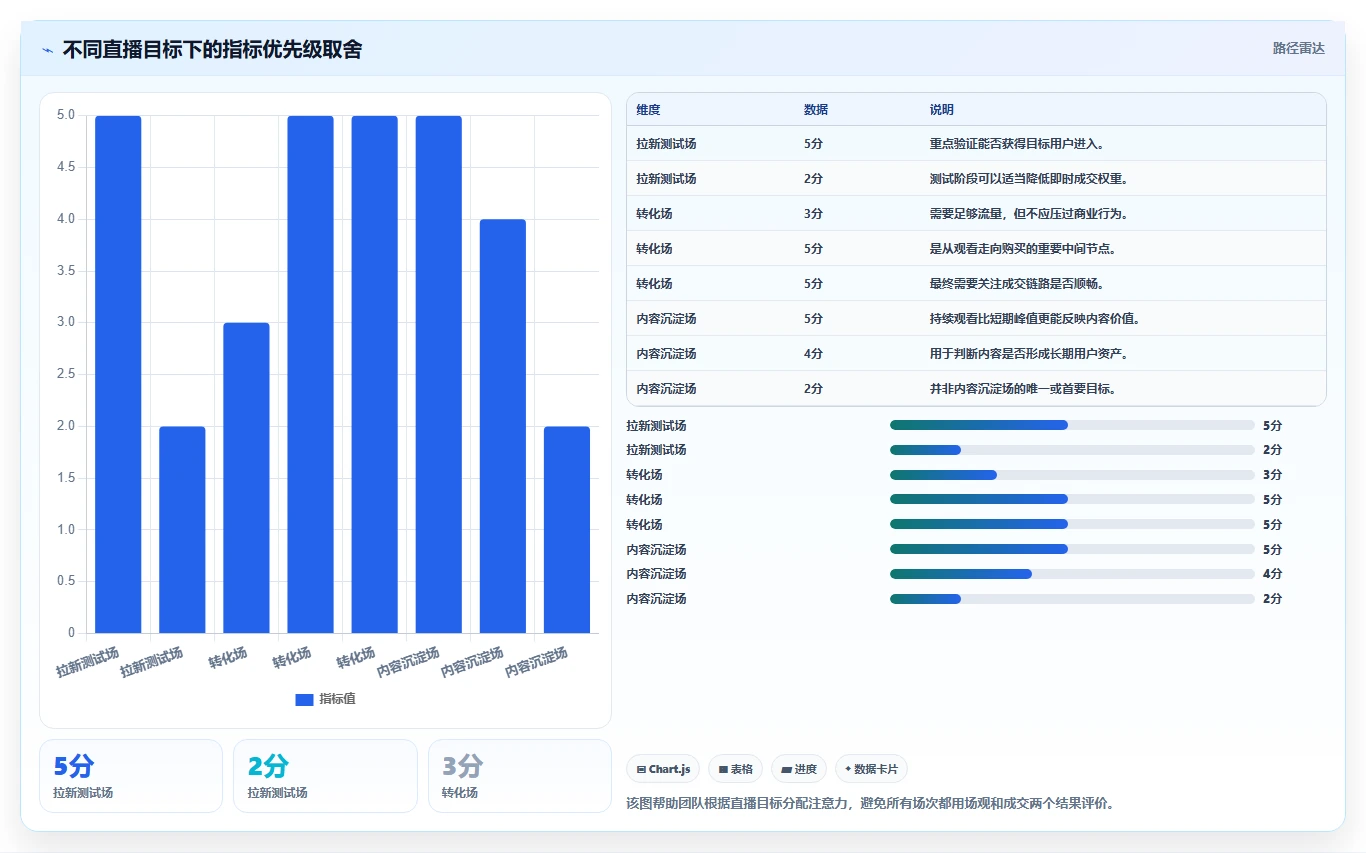1366x853 pixels.
Task: Open the 5分 拉新测试场 data card
Action: pyautogui.click(x=131, y=776)
